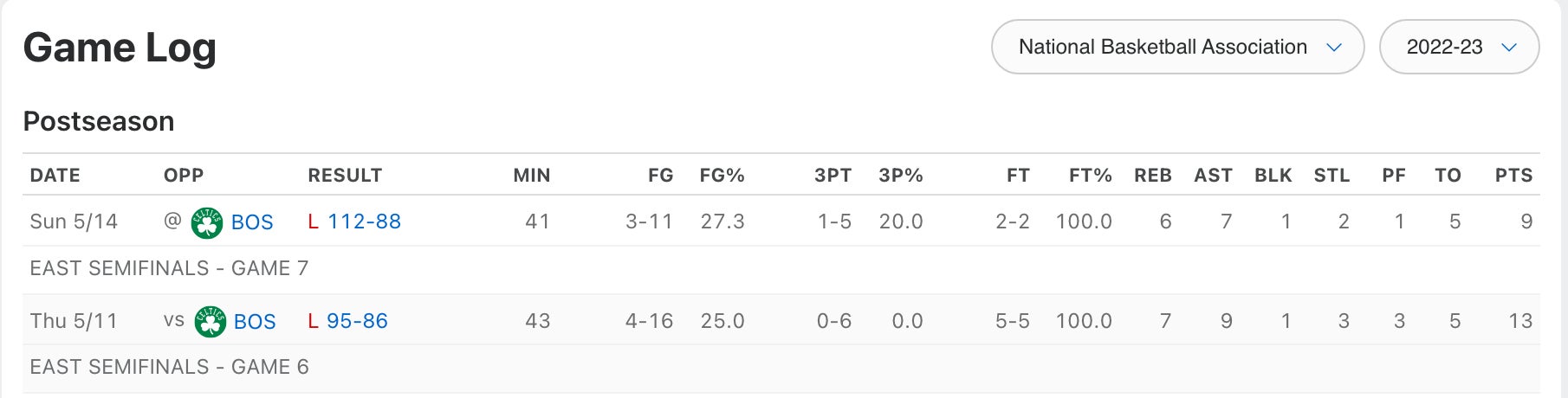Open BOS team link for Game 7
Screen dimensions: 1568x398
pyautogui.click(x=252, y=222)
